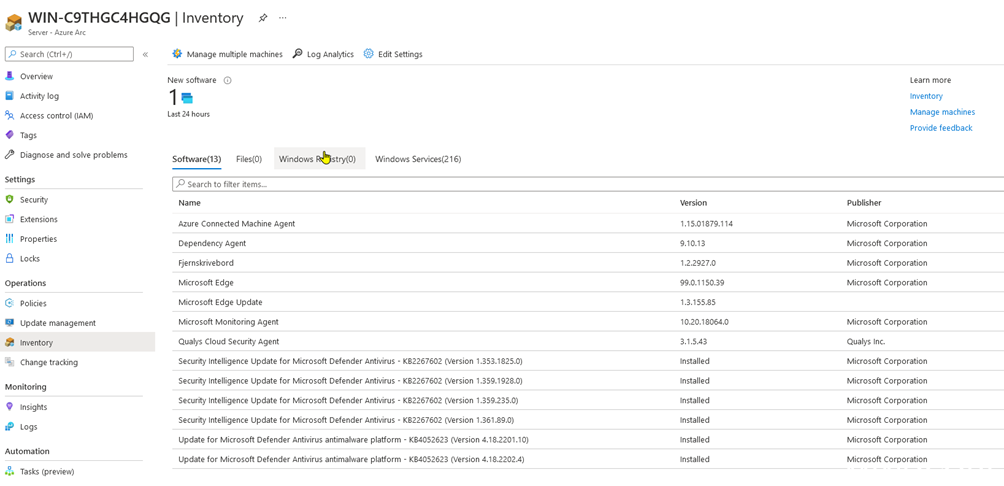The width and height of the screenshot is (1004, 486).
Task: Click the Security shield icon
Action: 9,200
